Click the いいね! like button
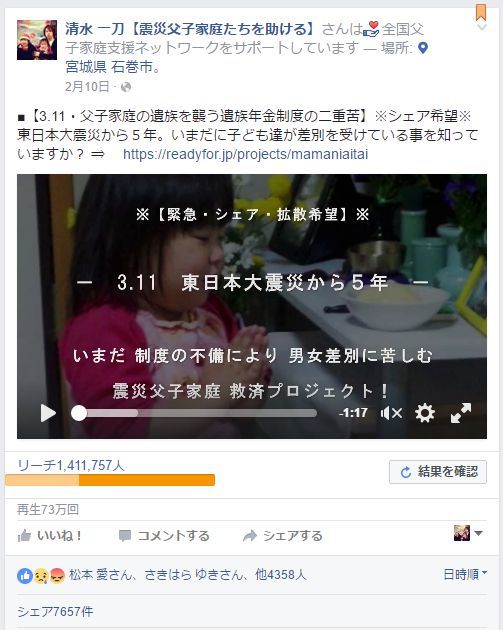 pos(50,536)
